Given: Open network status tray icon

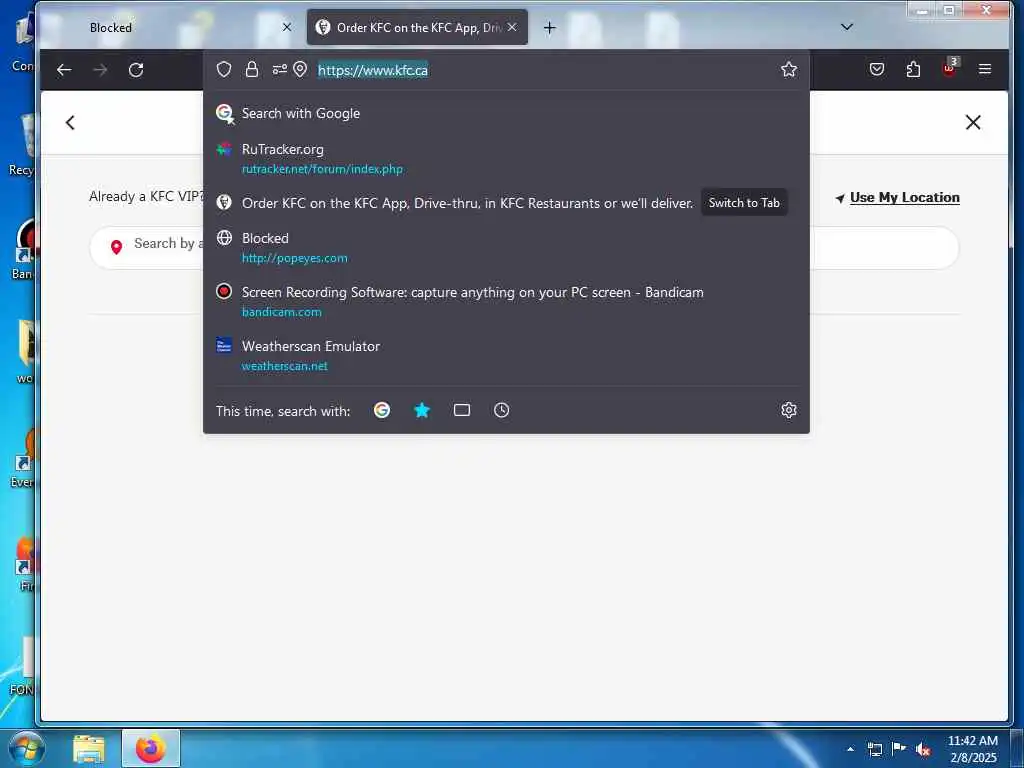Looking at the screenshot, I should 874,749.
